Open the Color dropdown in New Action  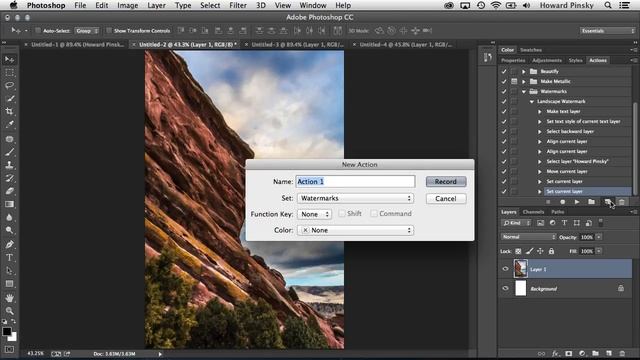355,230
